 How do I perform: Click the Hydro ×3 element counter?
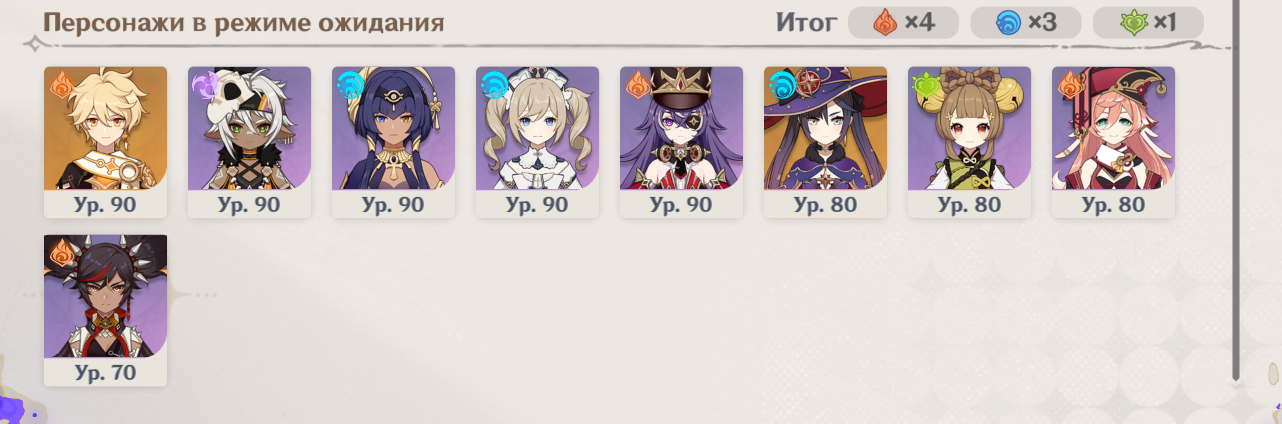click(1025, 22)
